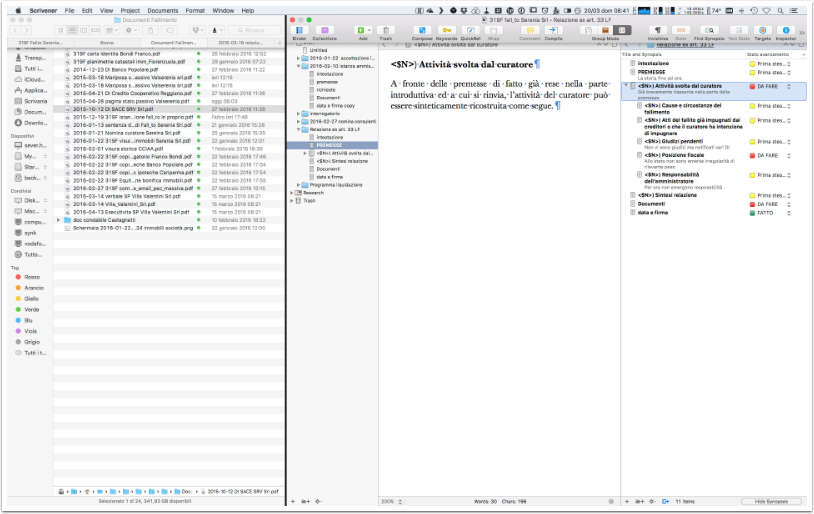
Task: Click add plus at binder bottom
Action: pos(293,502)
